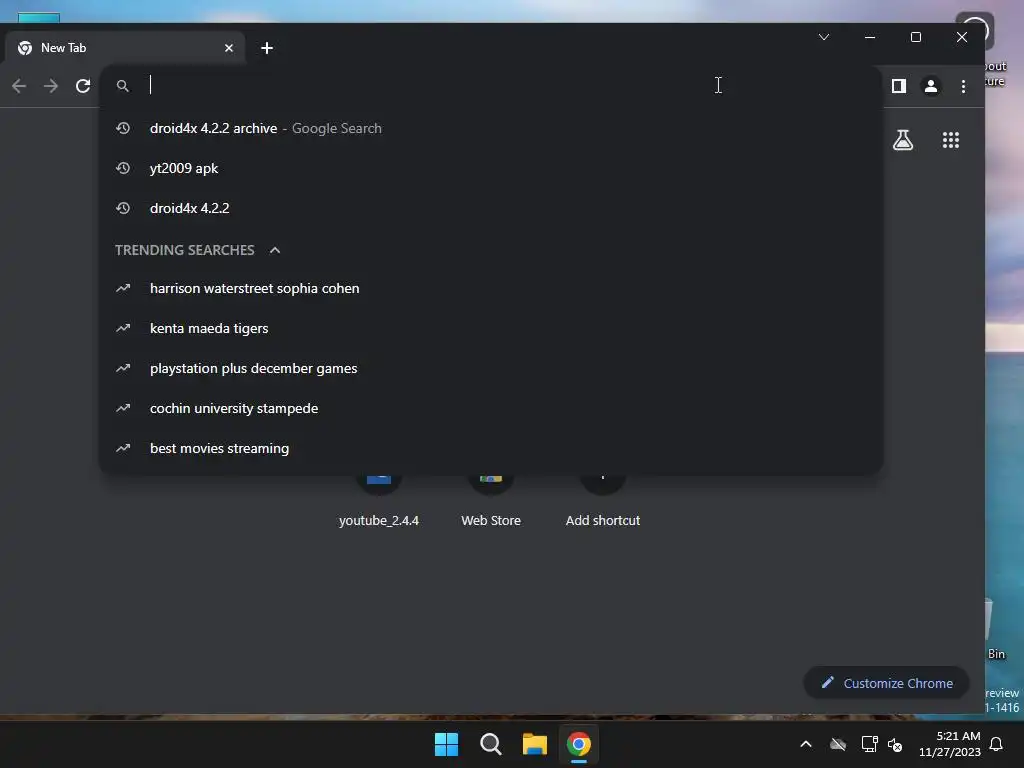This screenshot has height=768, width=1024.
Task: Choose 'playstation plus december games' trending search
Action: coord(491,368)
